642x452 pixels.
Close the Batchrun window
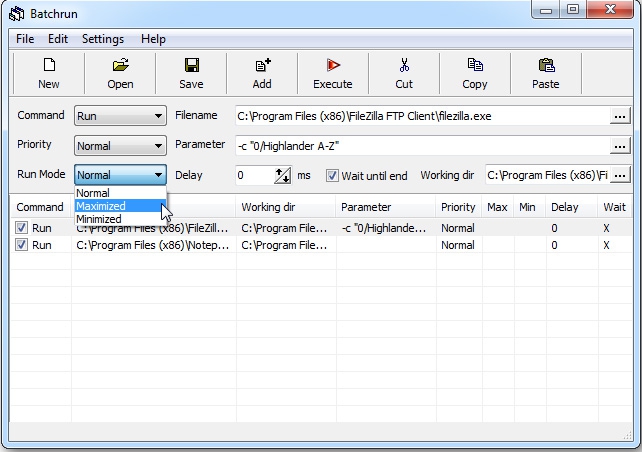[x=610, y=9]
